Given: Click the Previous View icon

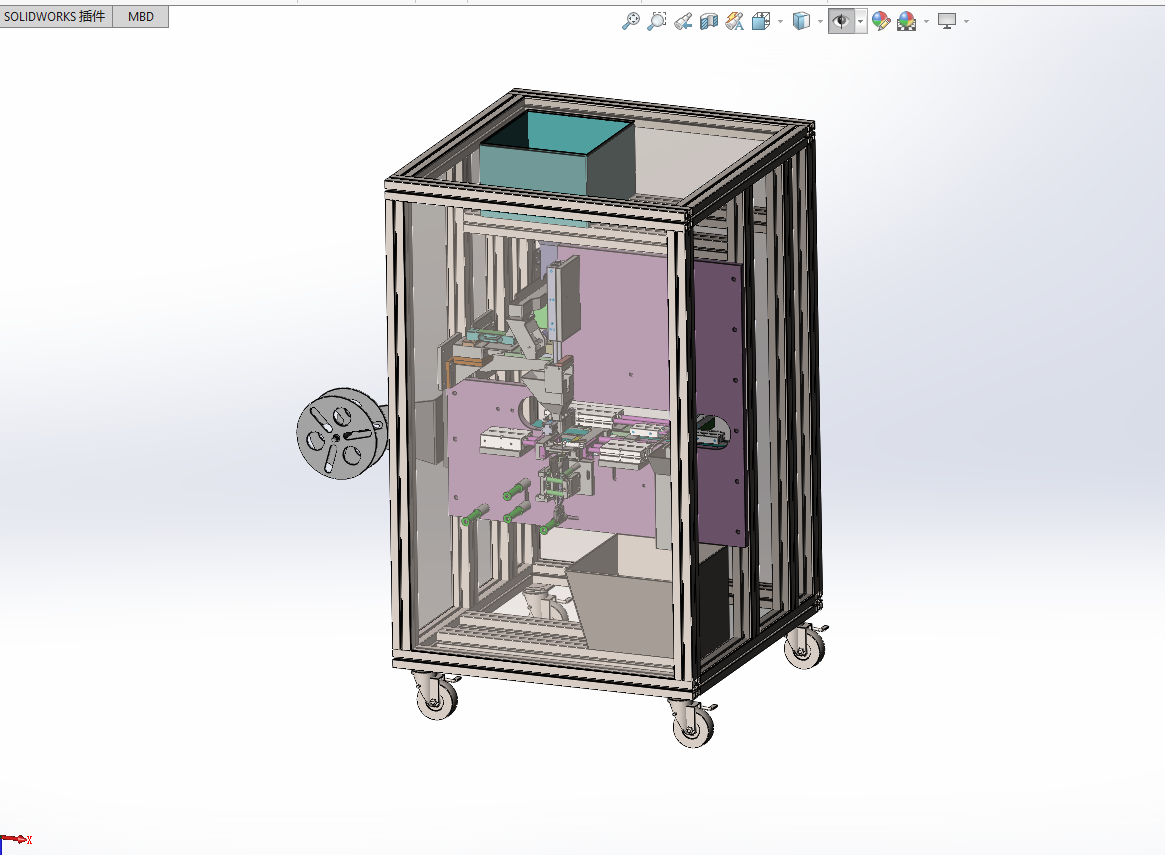Looking at the screenshot, I should tap(683, 22).
